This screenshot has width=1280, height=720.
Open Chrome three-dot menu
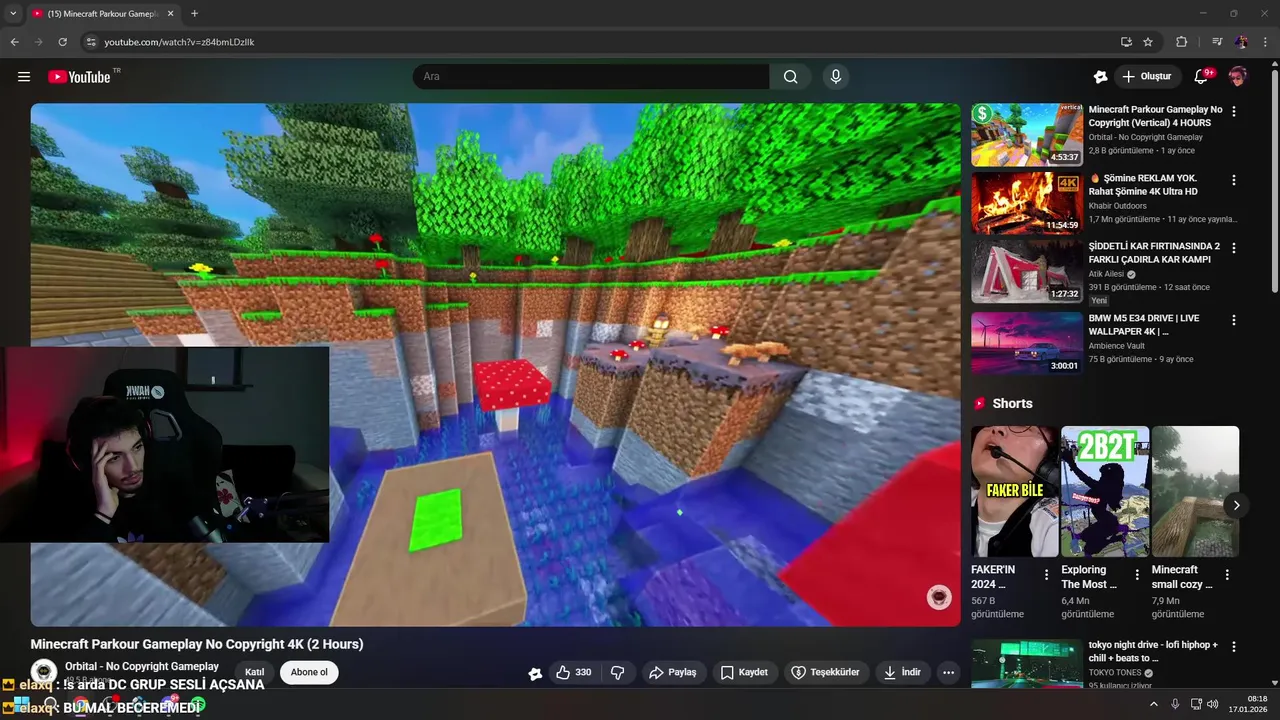pos(1266,42)
